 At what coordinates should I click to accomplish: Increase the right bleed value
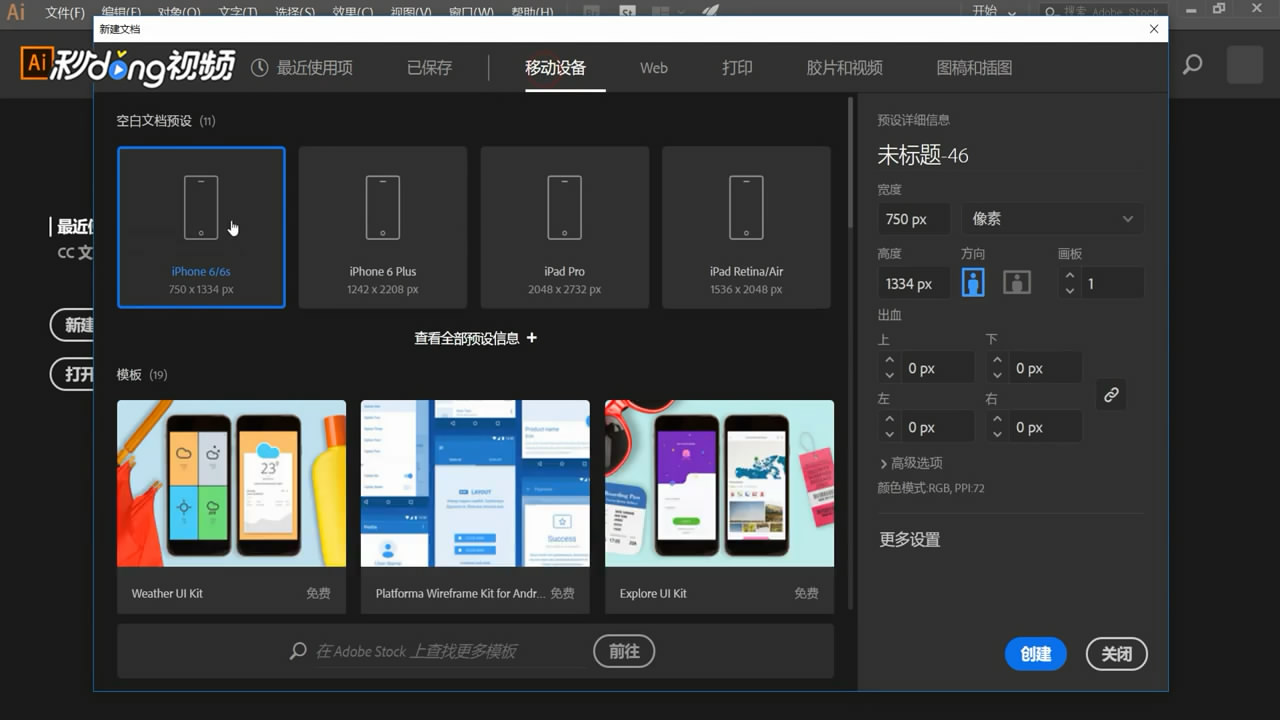997,419
